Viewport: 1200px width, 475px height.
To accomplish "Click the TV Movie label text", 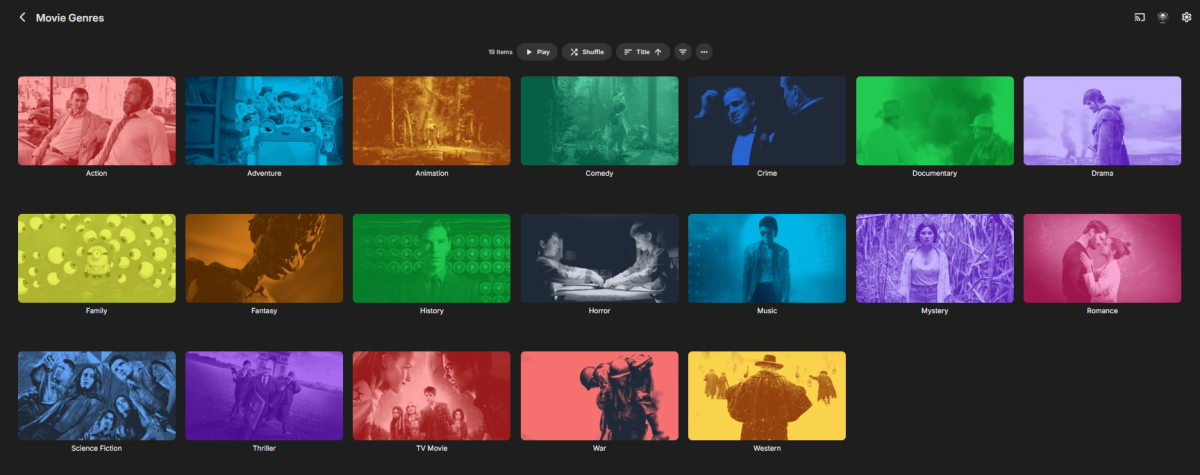I will click(x=432, y=448).
